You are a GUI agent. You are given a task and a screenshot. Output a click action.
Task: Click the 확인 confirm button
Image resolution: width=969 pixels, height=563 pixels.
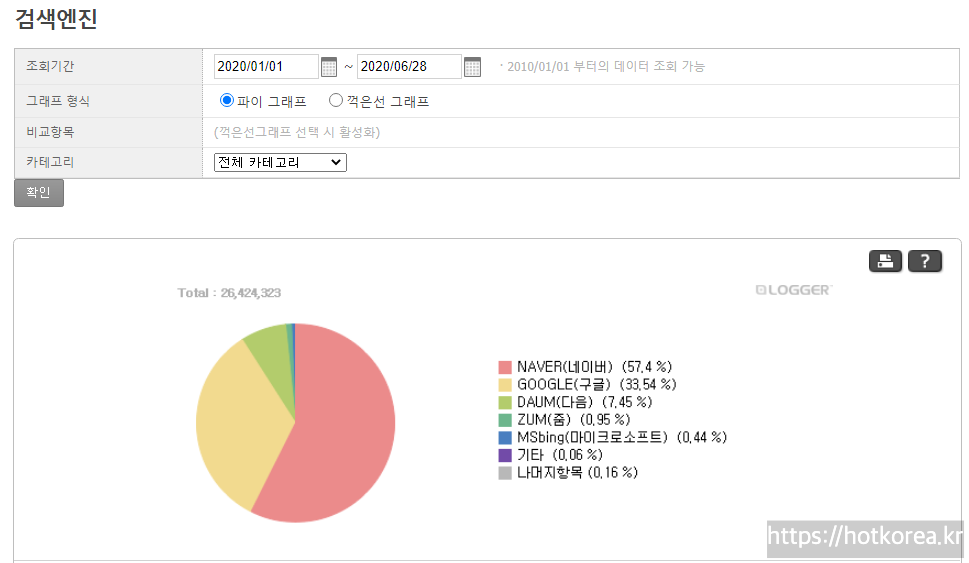[x=39, y=193]
